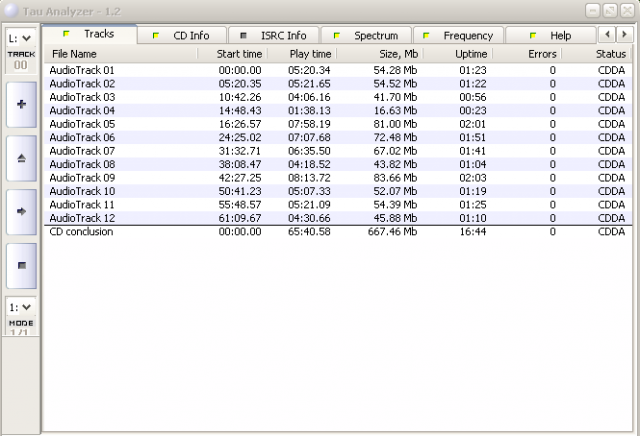The image size is (640, 436).
Task: Open the mode 1: dropdown
Action: 20,307
